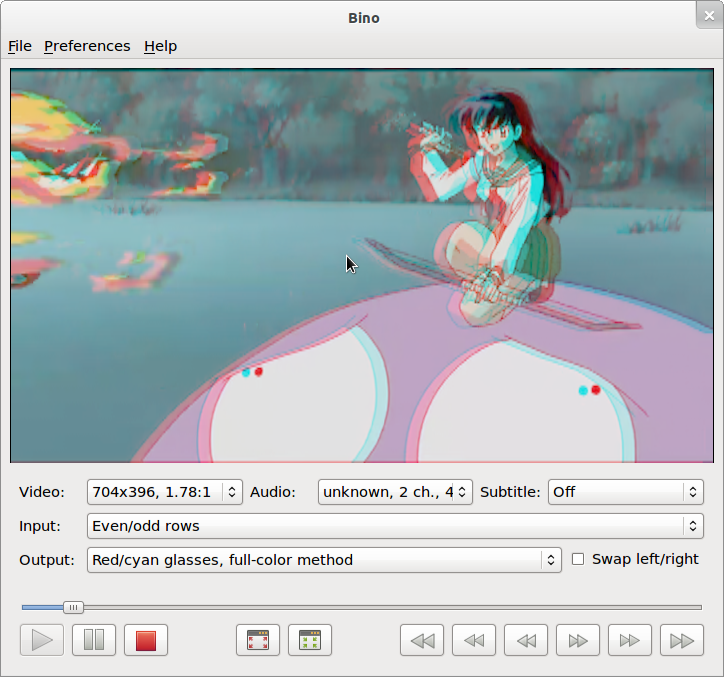Open the Subtitle dropdown set to Off
Image resolution: width=724 pixels, height=677 pixels.
tap(626, 492)
